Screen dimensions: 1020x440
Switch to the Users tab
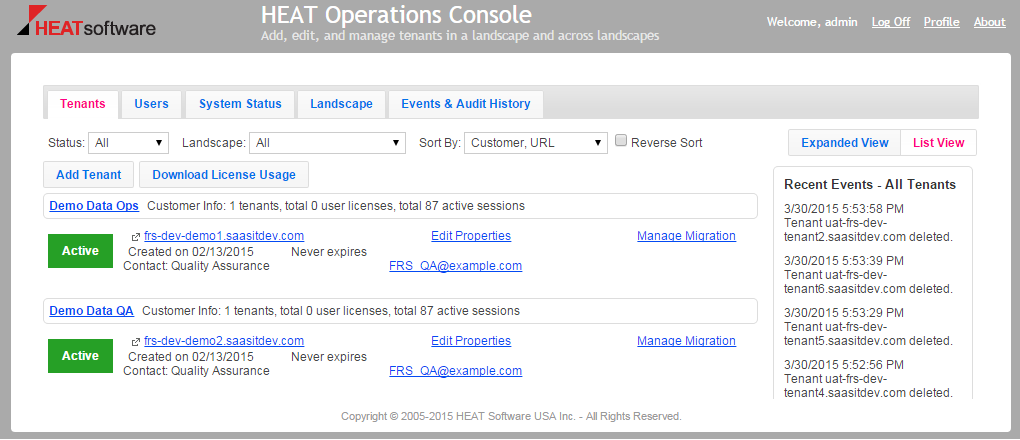[151, 104]
